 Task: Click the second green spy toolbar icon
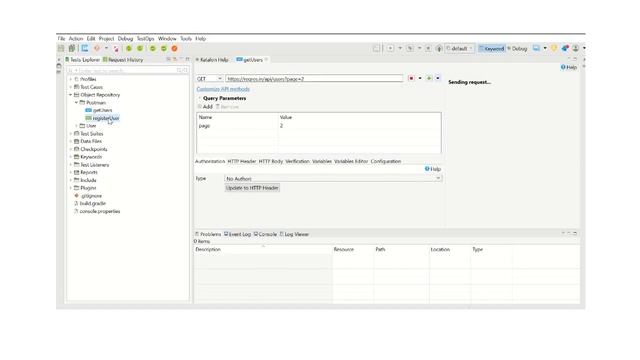click(140, 48)
